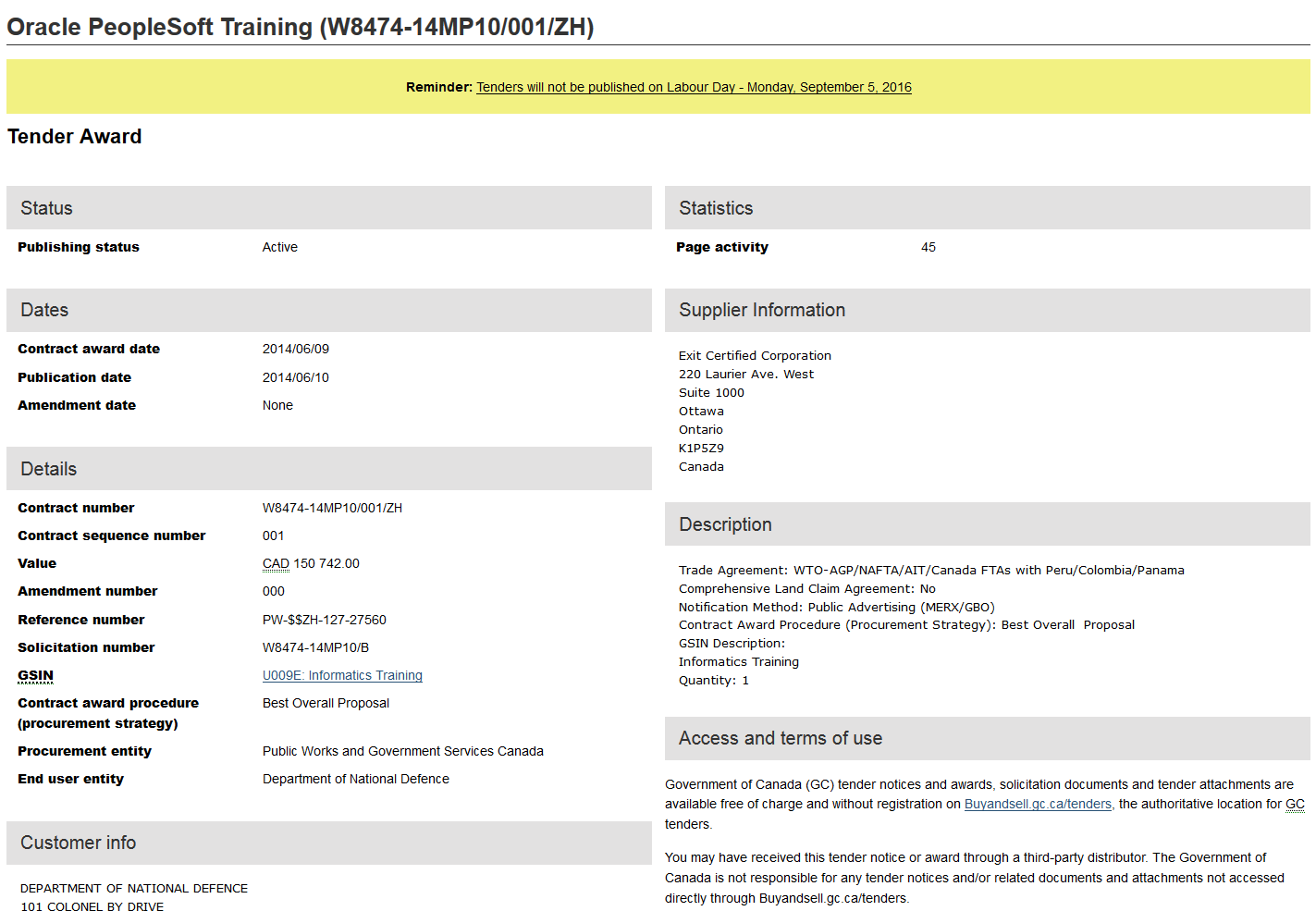
Task: Click the supplier address 220 Laurier Ave. West
Action: coord(746,374)
